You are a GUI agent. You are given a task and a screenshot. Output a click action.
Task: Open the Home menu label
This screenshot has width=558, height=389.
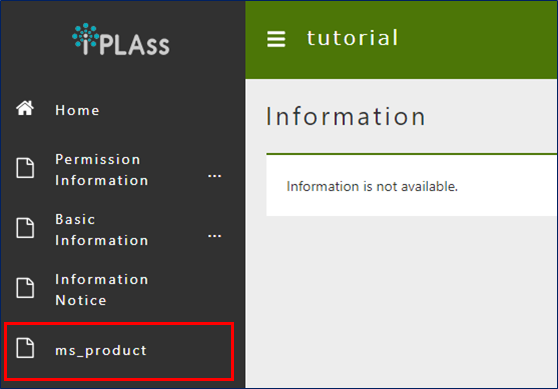coord(77,110)
